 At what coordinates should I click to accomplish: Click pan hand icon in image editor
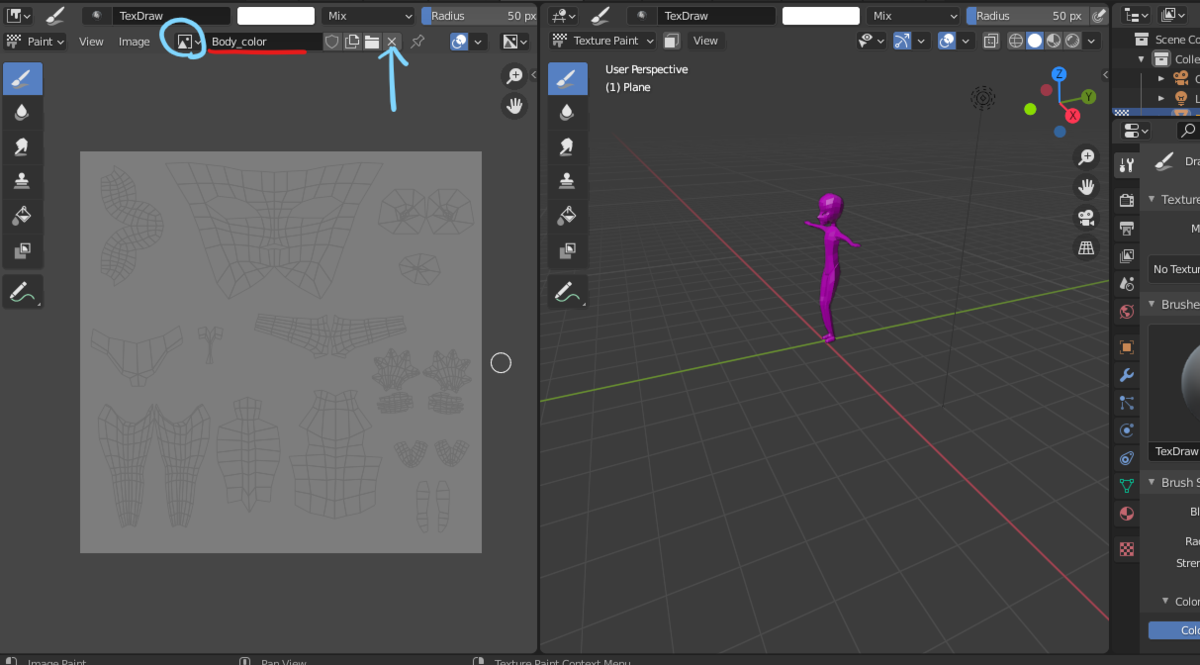pos(514,105)
